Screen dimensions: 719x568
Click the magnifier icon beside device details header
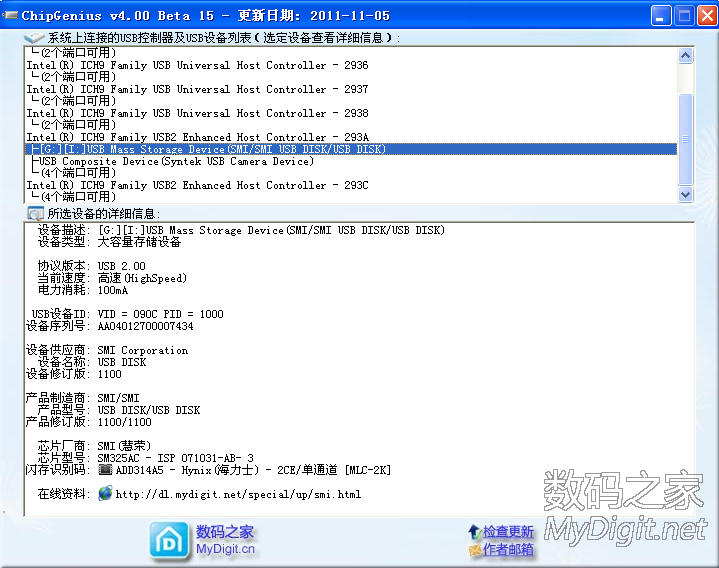35,214
